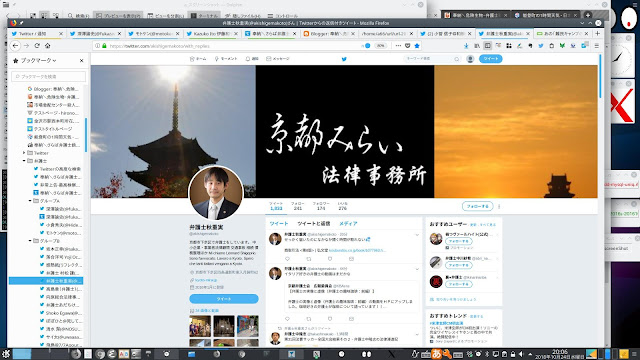Open Twitter account avatar menu
Viewport: 640px width, 360px height.
coord(470,59)
